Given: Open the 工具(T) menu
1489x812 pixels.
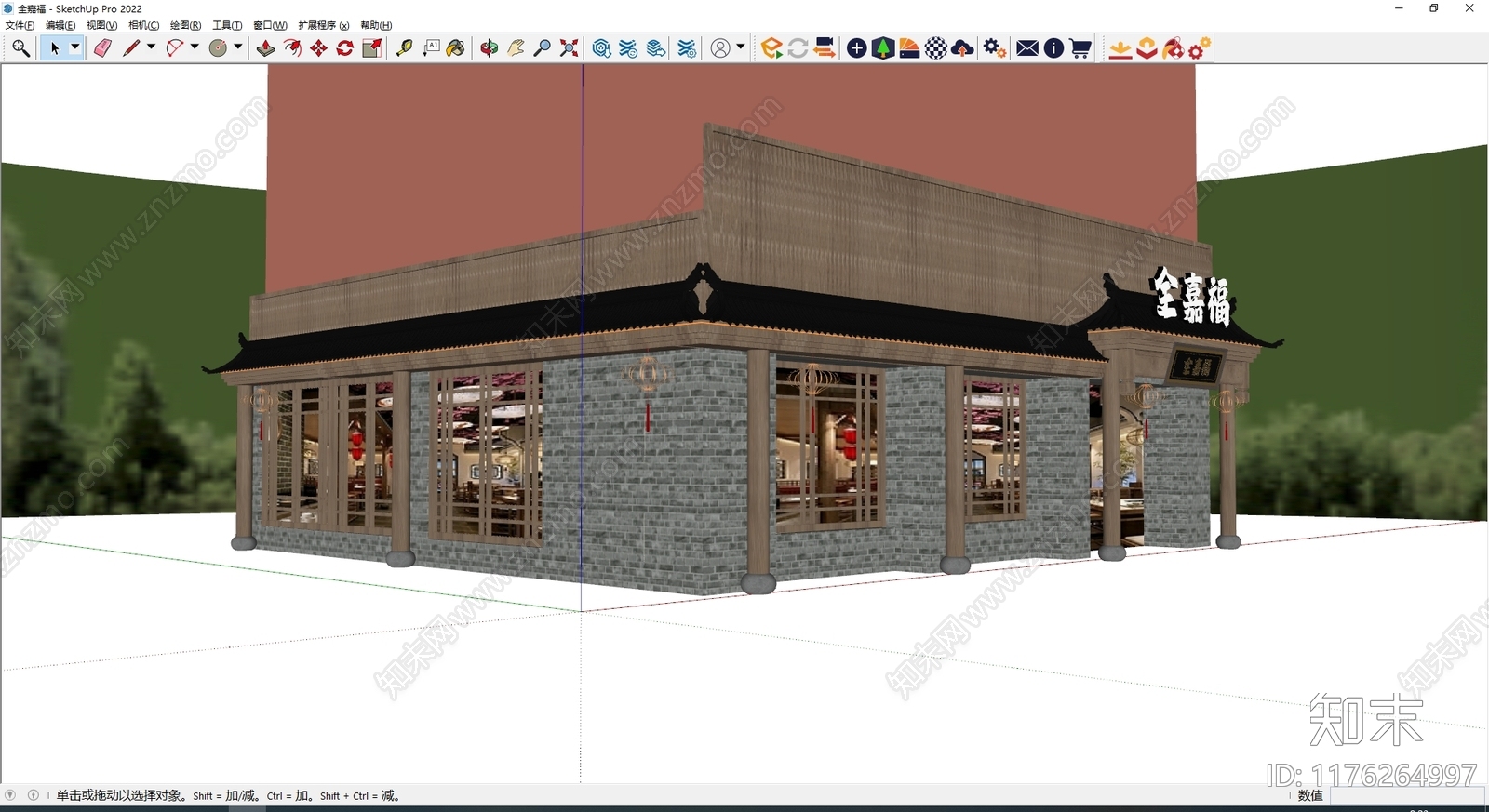Looking at the screenshot, I should [x=227, y=25].
